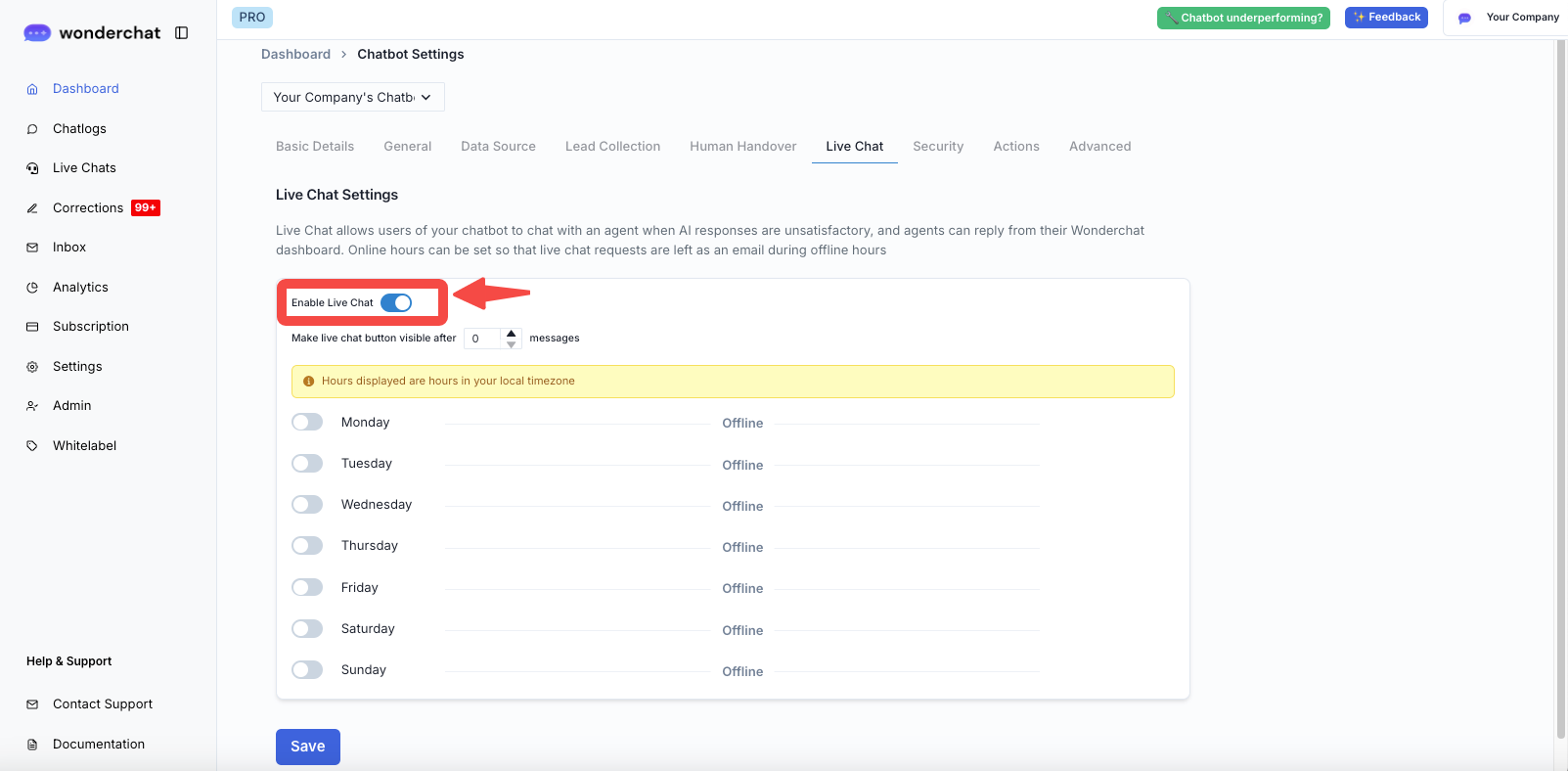Open Live Chats headset icon in sidebar
Screen dimensions: 1568x771
pos(32,168)
